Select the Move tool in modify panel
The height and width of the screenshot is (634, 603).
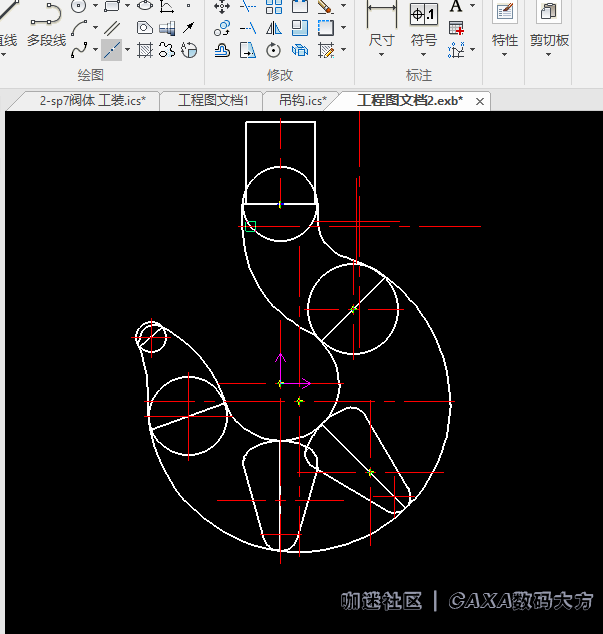[222, 6]
